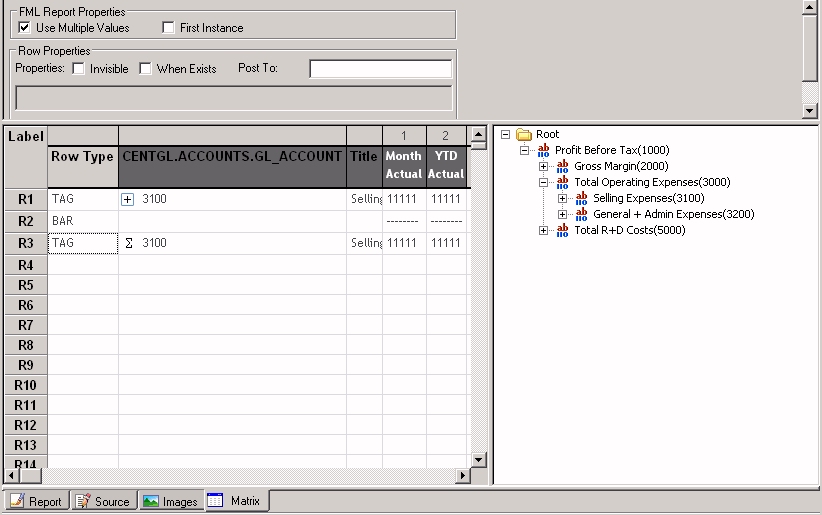Tick the Invisible row property checkbox
The width and height of the screenshot is (822, 515).
pos(79,69)
